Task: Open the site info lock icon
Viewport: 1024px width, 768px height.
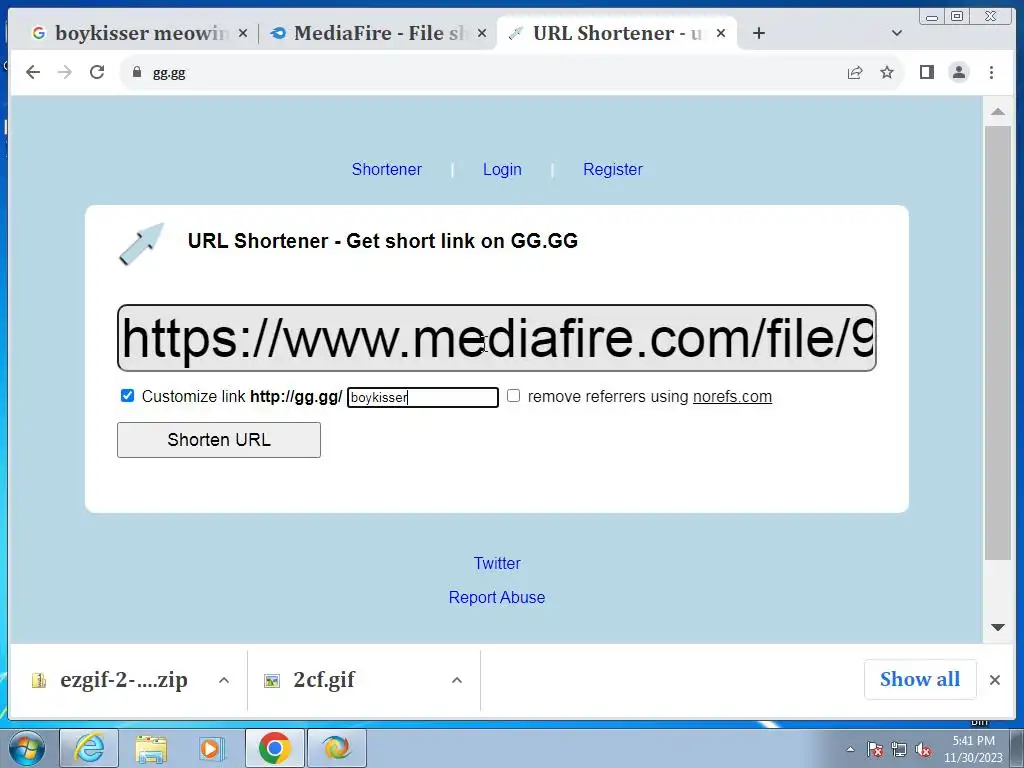Action: coord(136,72)
